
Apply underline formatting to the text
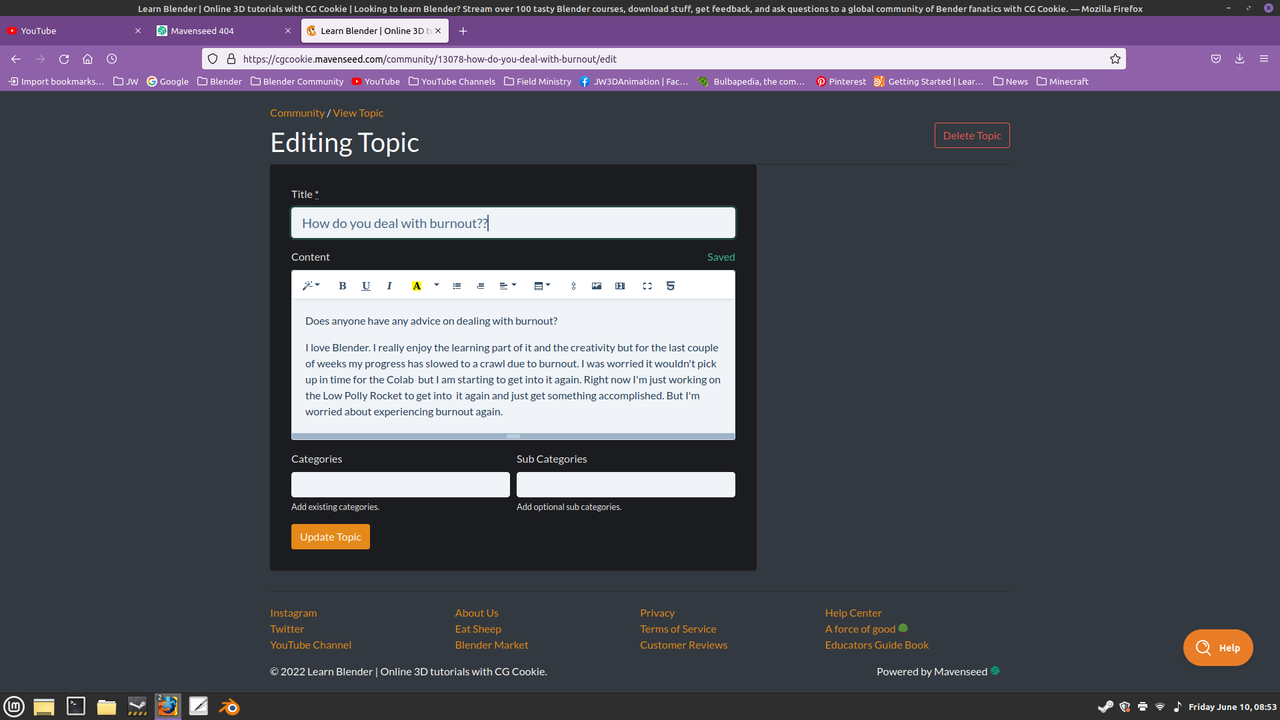(366, 285)
